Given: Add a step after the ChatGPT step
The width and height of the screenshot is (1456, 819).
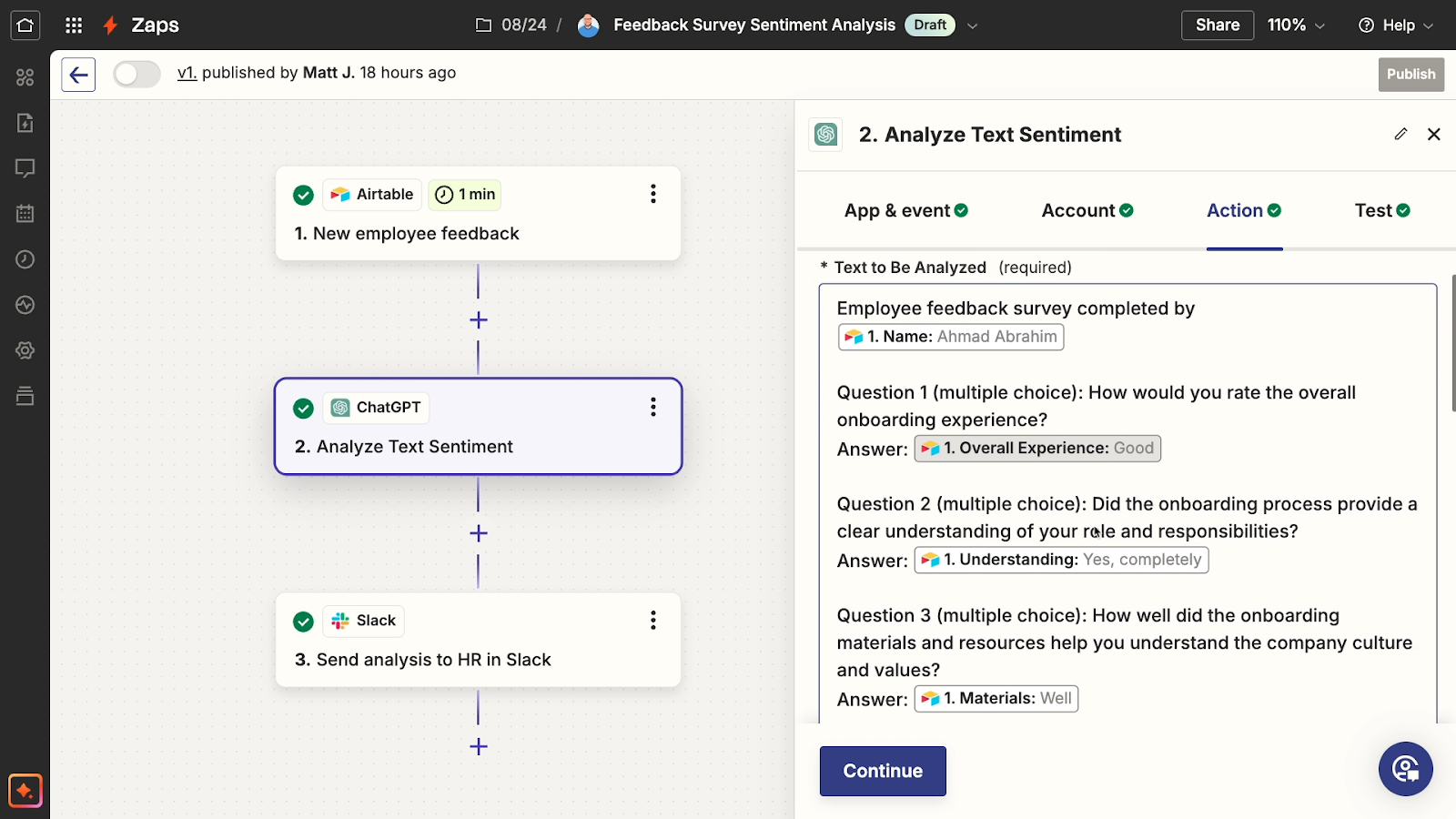Looking at the screenshot, I should (479, 533).
